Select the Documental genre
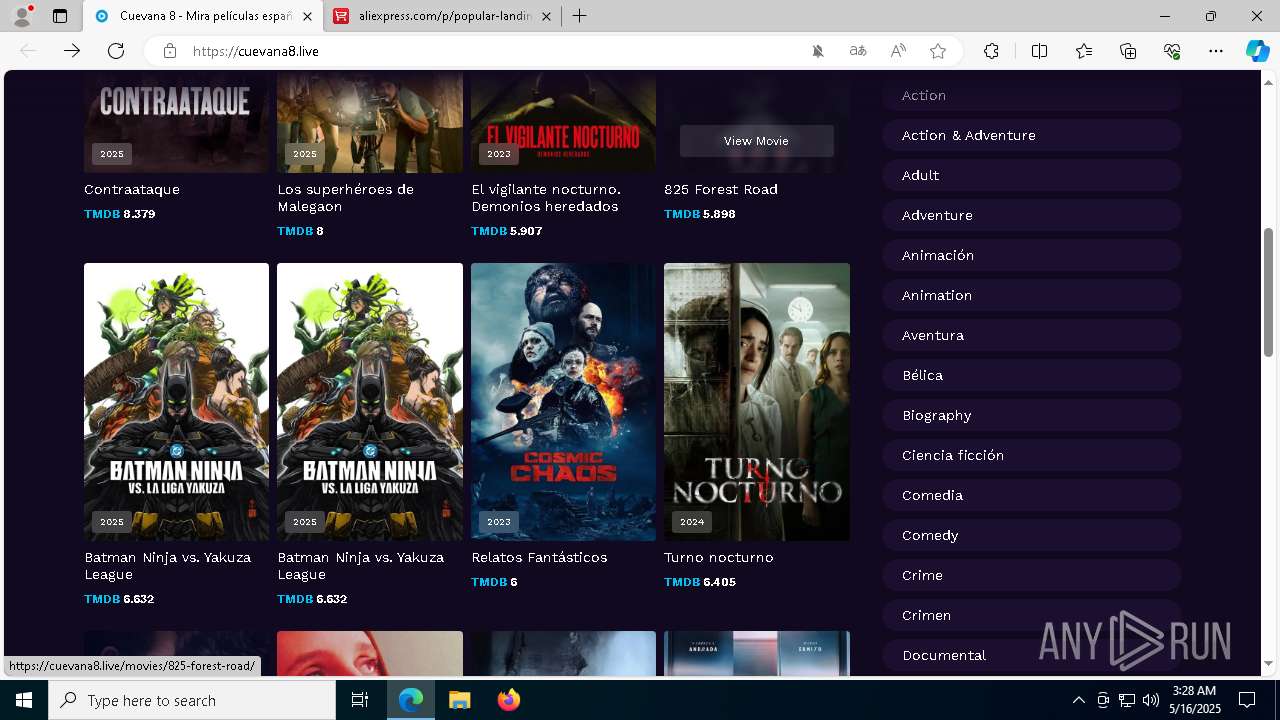This screenshot has height=720, width=1280. click(1032, 655)
